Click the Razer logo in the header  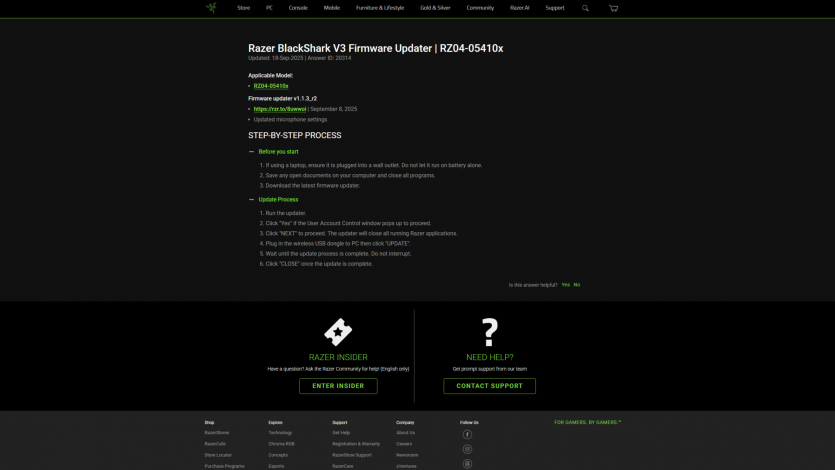coord(211,8)
